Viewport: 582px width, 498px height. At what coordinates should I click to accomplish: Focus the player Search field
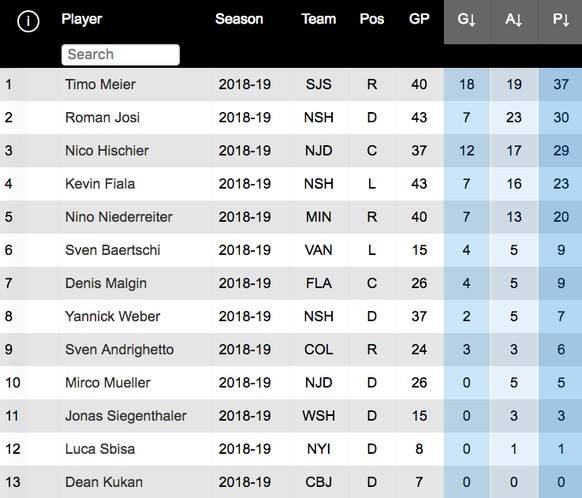[121, 55]
